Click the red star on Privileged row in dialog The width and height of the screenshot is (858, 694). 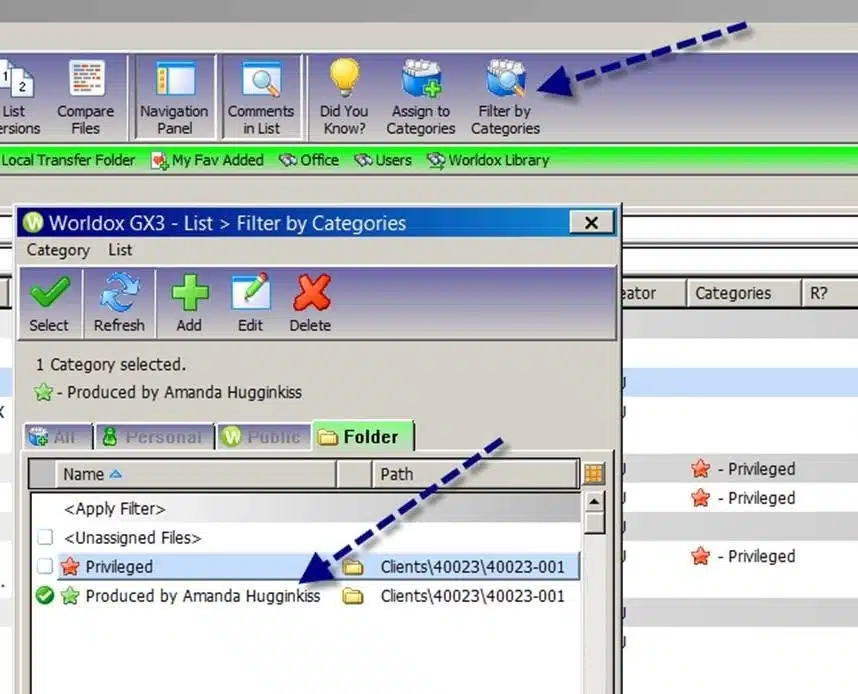click(x=70, y=566)
